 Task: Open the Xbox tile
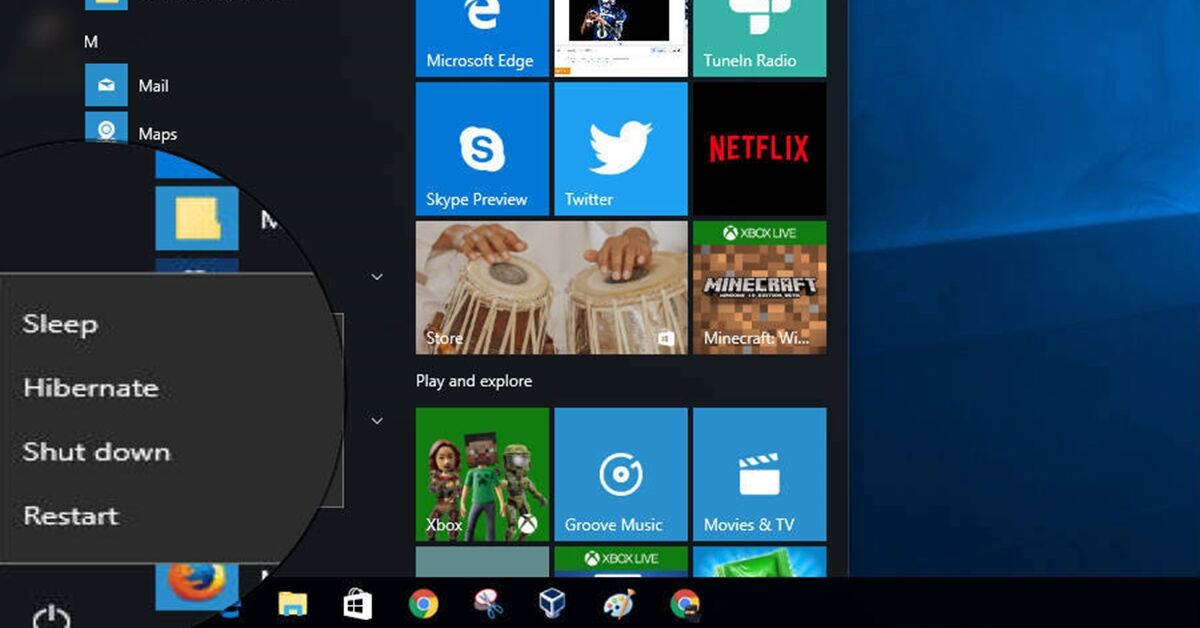(x=482, y=474)
